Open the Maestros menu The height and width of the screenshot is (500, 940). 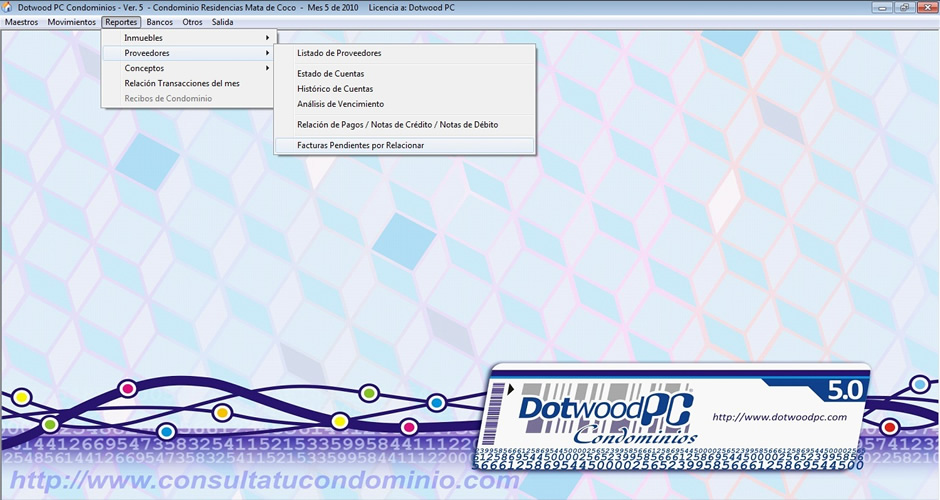coord(22,22)
